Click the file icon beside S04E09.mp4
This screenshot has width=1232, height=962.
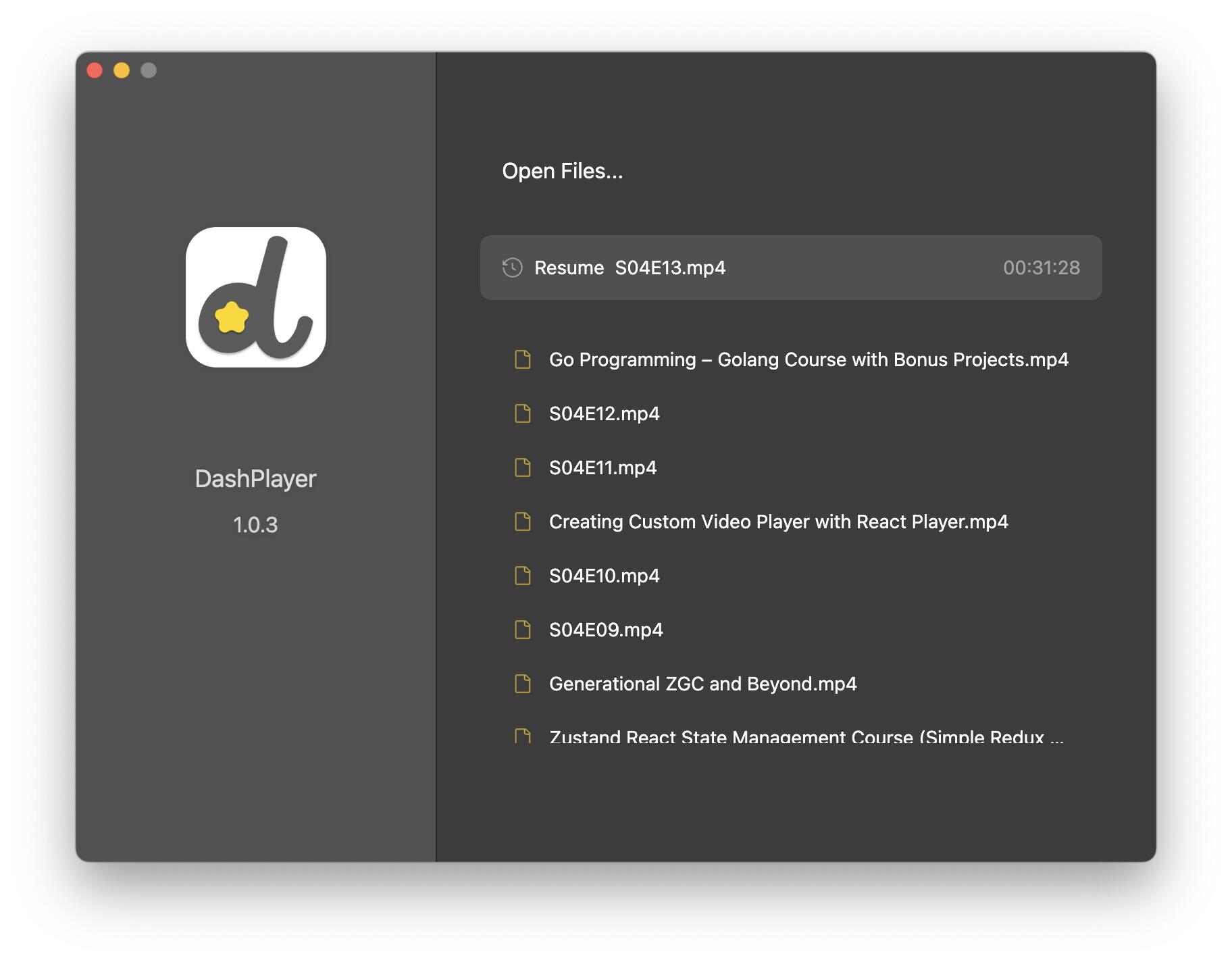(521, 629)
